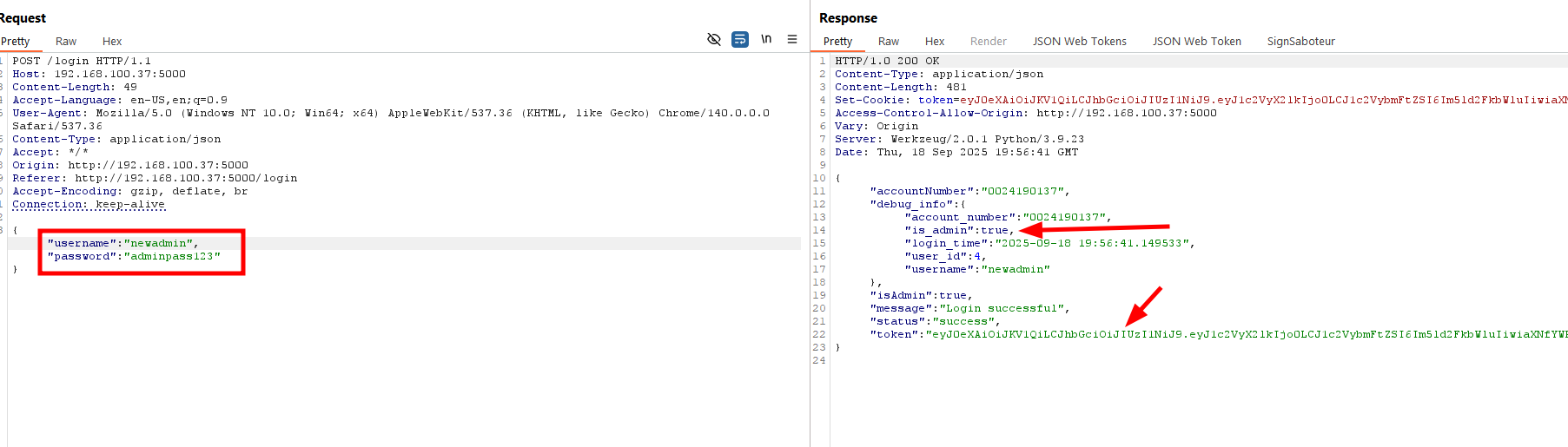The image size is (1568, 447).
Task: Click the "newadmin" username value in request body
Action: coord(160,244)
